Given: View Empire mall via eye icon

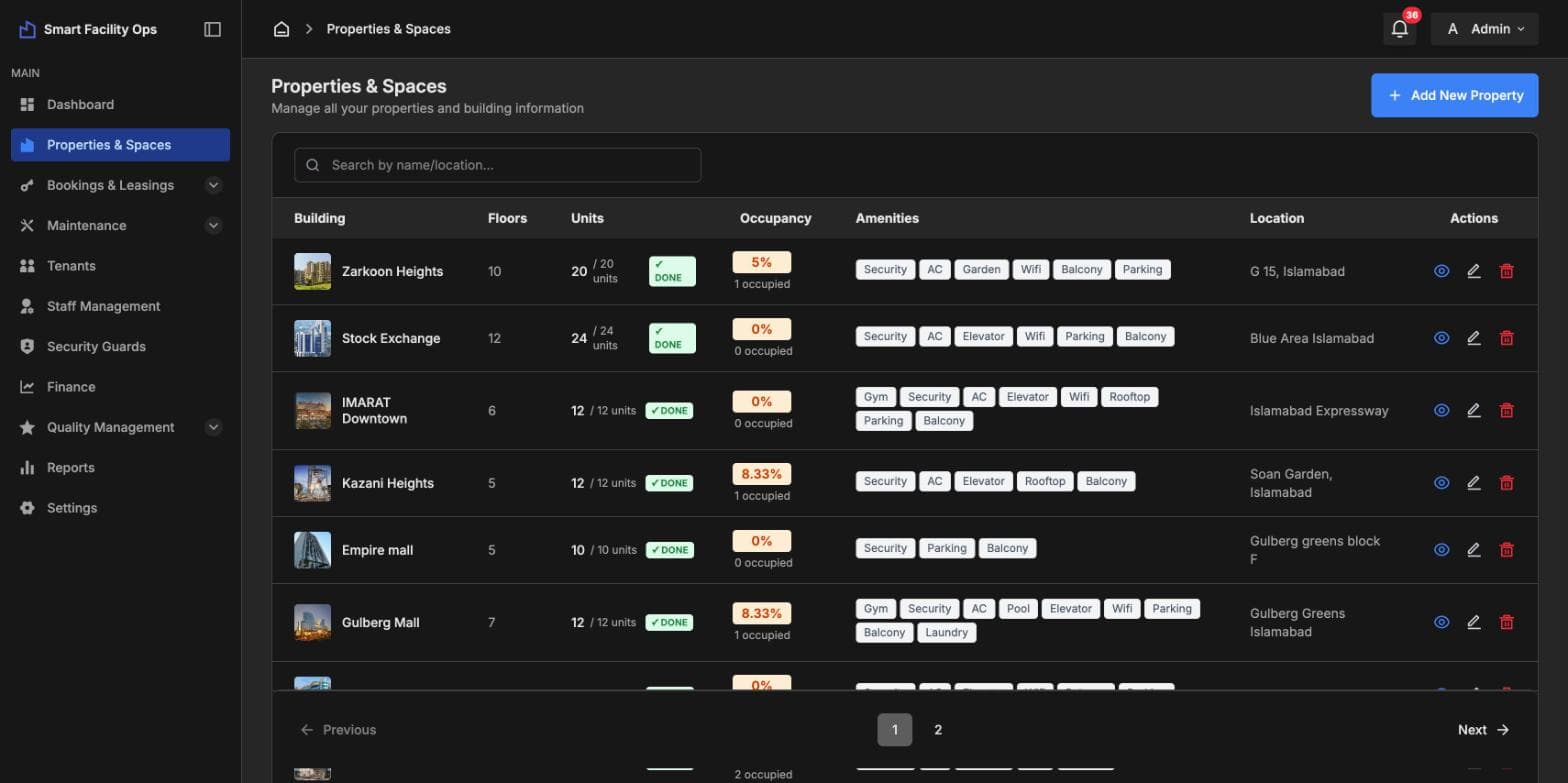Looking at the screenshot, I should 1441,549.
